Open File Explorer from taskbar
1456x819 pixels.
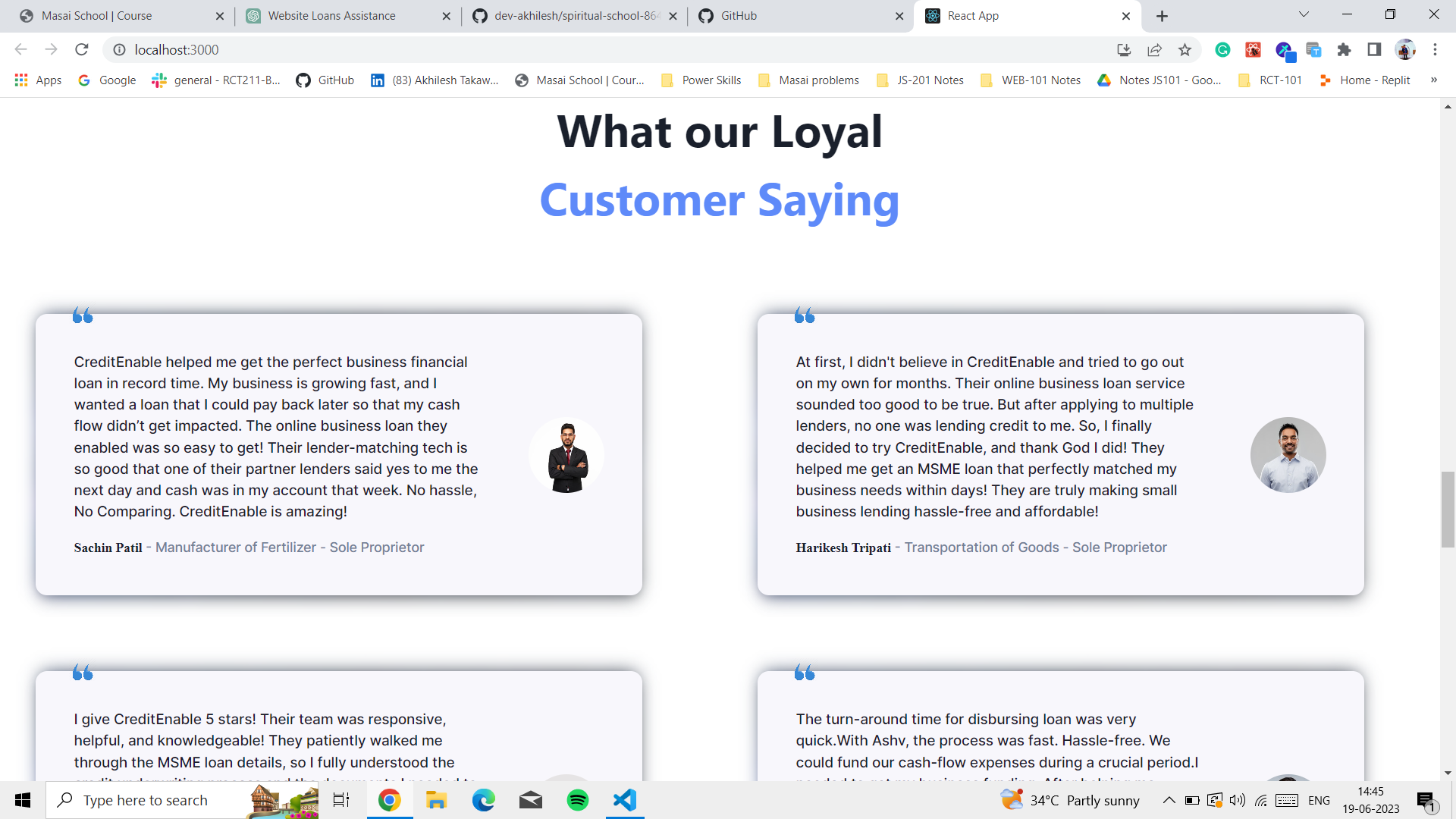436,800
